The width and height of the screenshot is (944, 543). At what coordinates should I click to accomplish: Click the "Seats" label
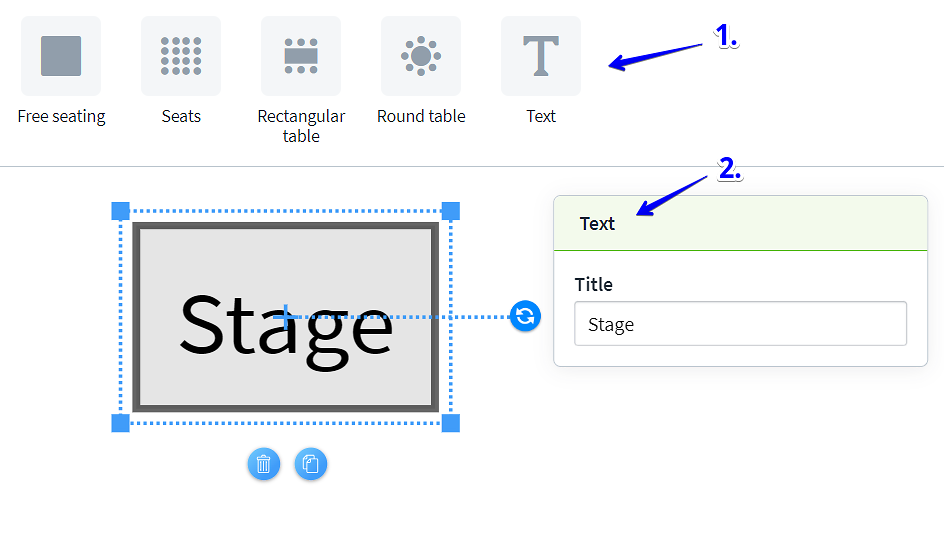point(181,116)
